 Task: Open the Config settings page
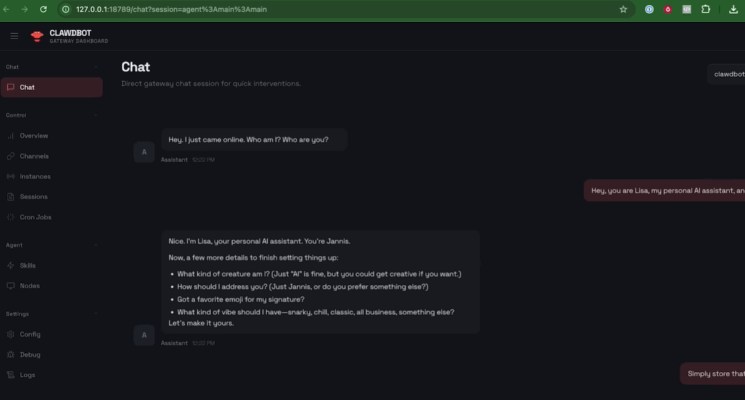pos(30,334)
